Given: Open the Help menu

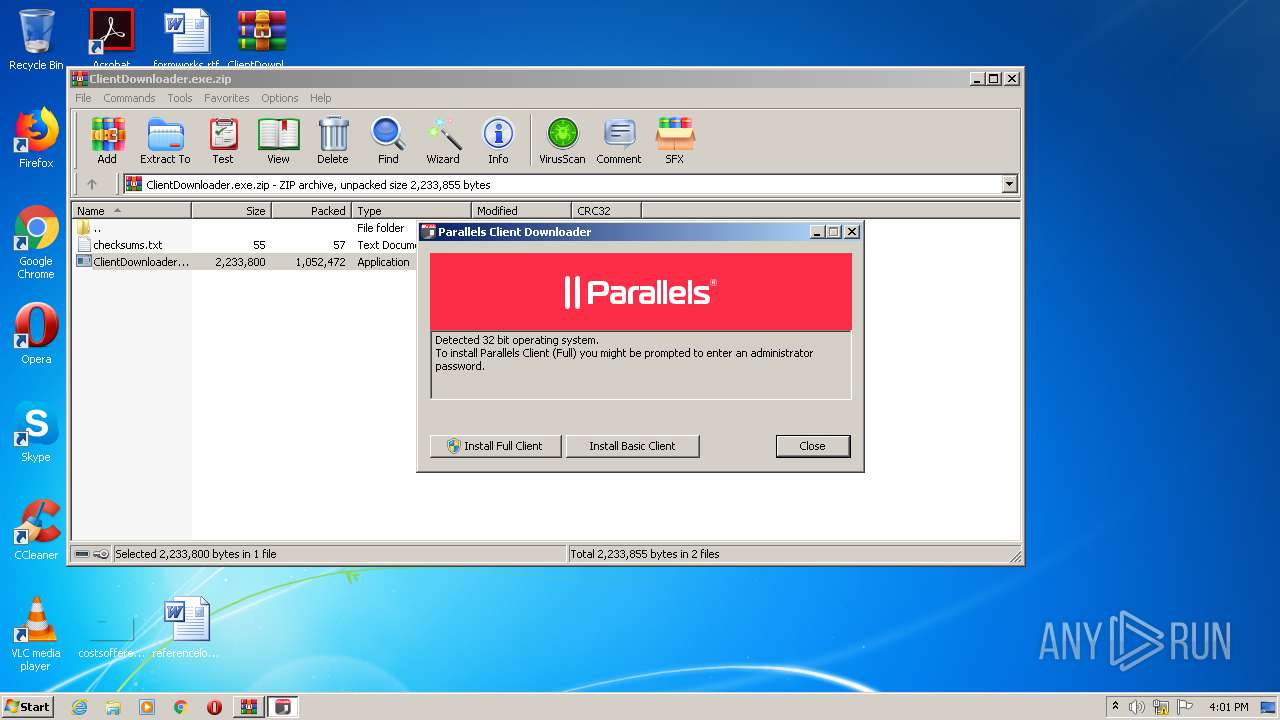Looking at the screenshot, I should [320, 98].
